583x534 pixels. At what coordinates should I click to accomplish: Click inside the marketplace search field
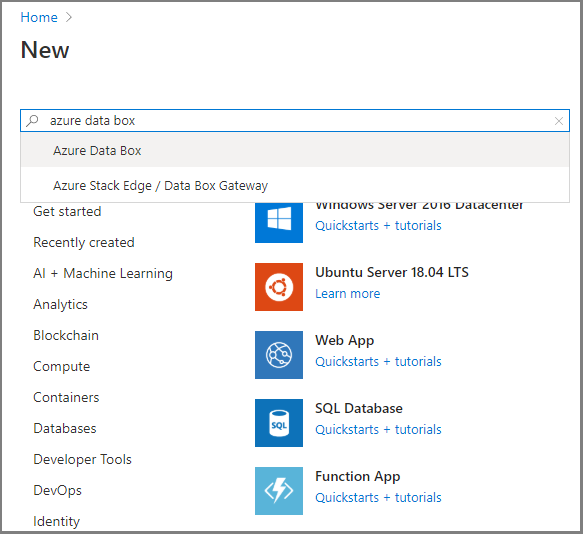[295, 120]
